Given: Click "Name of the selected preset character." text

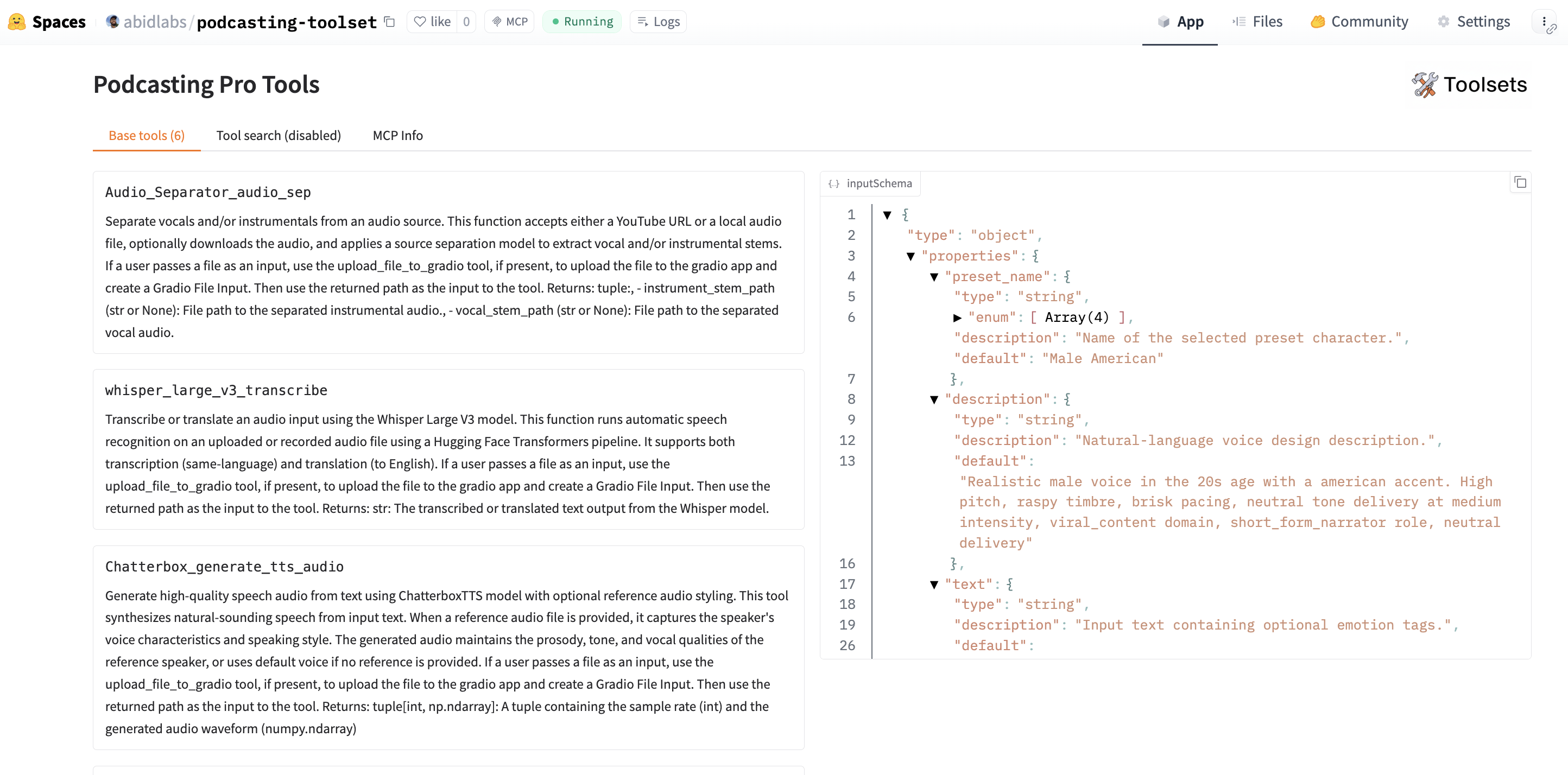Looking at the screenshot, I should coord(1238,338).
